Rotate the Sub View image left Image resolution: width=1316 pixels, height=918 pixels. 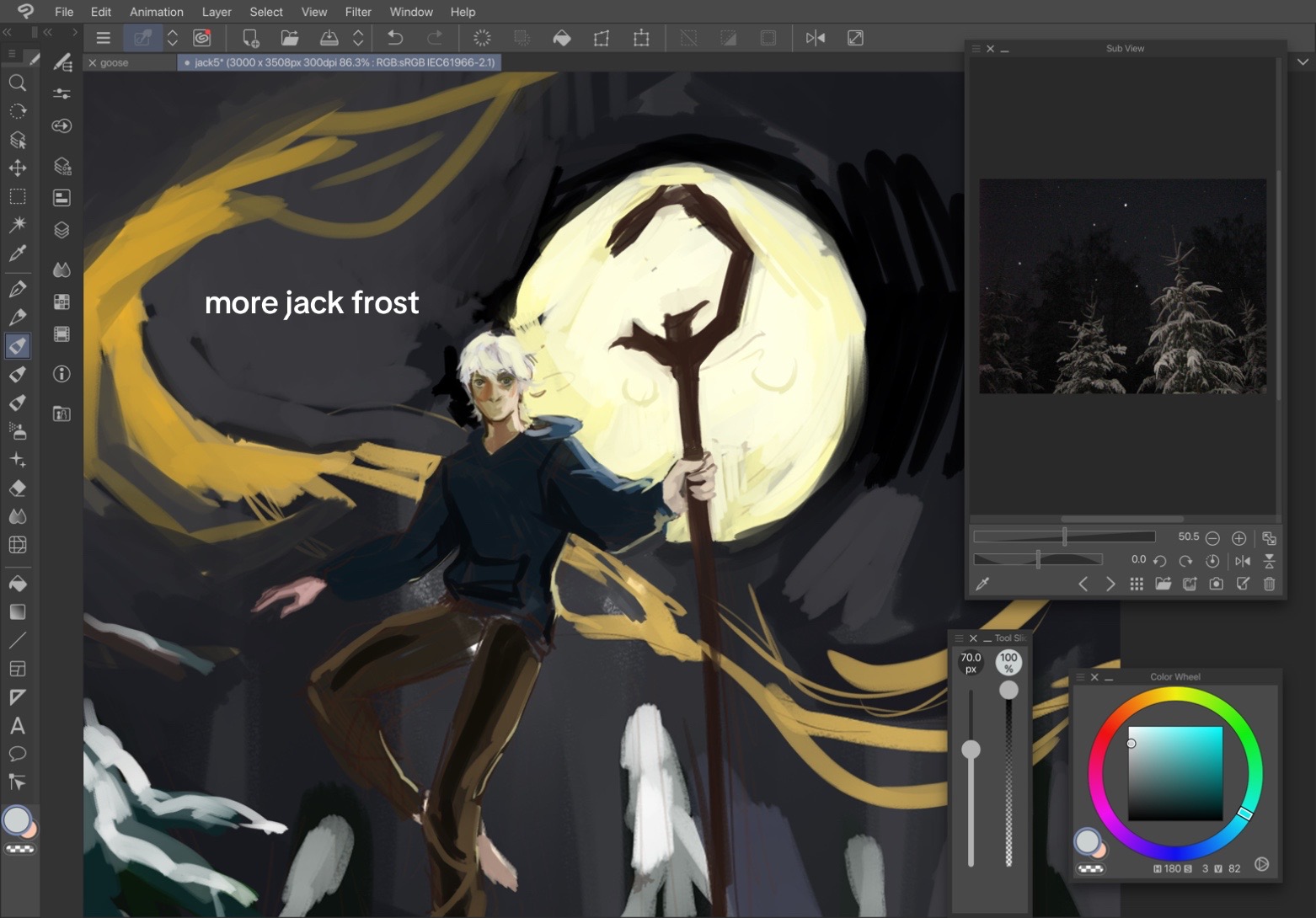(1159, 561)
